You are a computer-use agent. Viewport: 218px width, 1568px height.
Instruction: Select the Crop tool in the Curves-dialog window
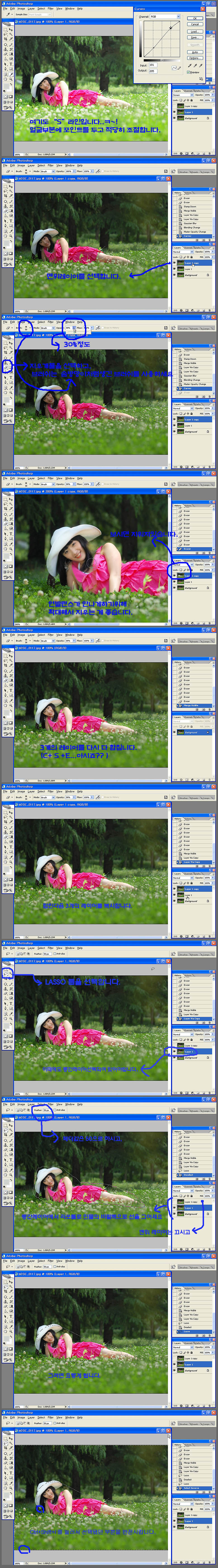[6, 39]
